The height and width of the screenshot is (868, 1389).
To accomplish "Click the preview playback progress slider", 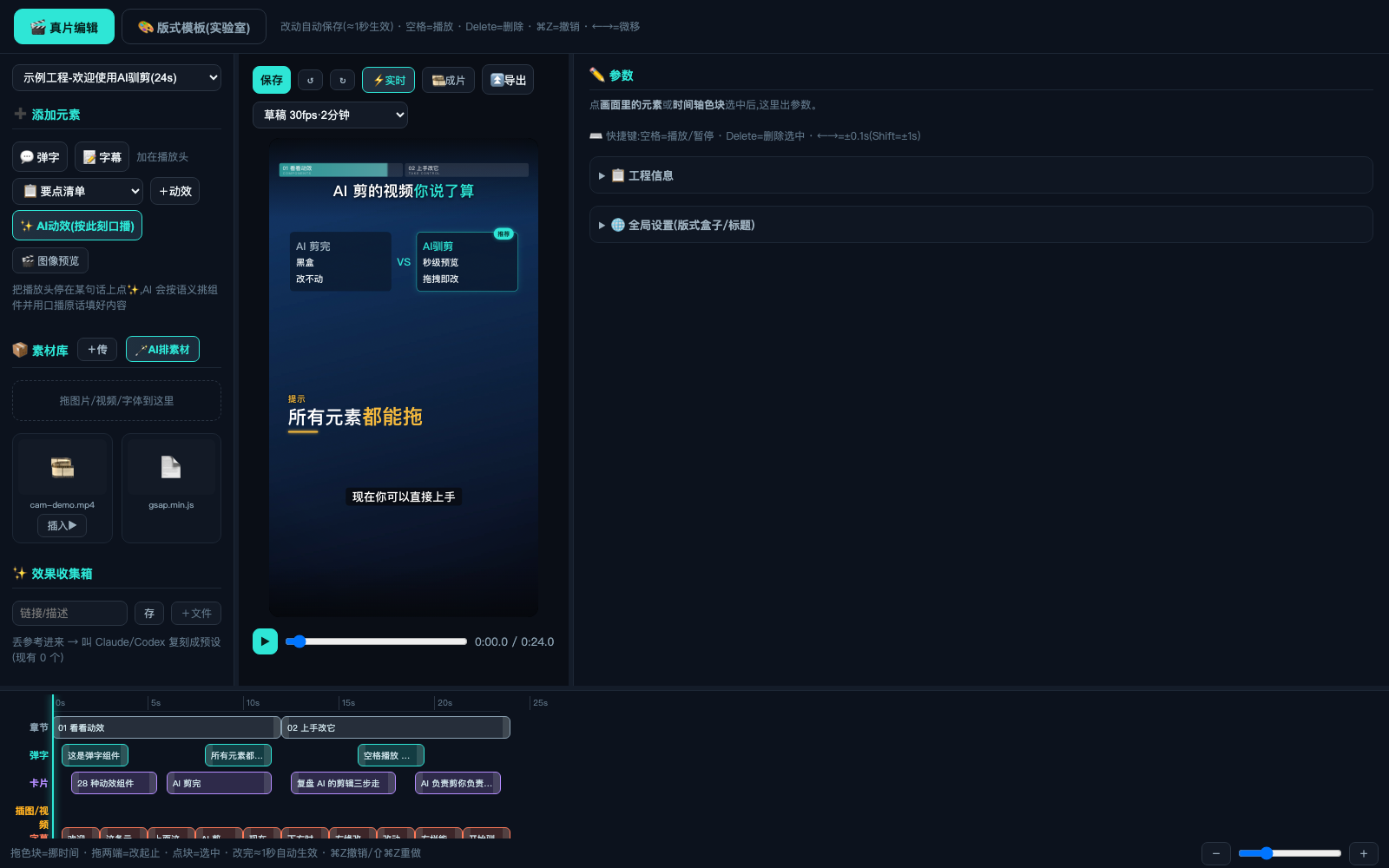I will 376,641.
